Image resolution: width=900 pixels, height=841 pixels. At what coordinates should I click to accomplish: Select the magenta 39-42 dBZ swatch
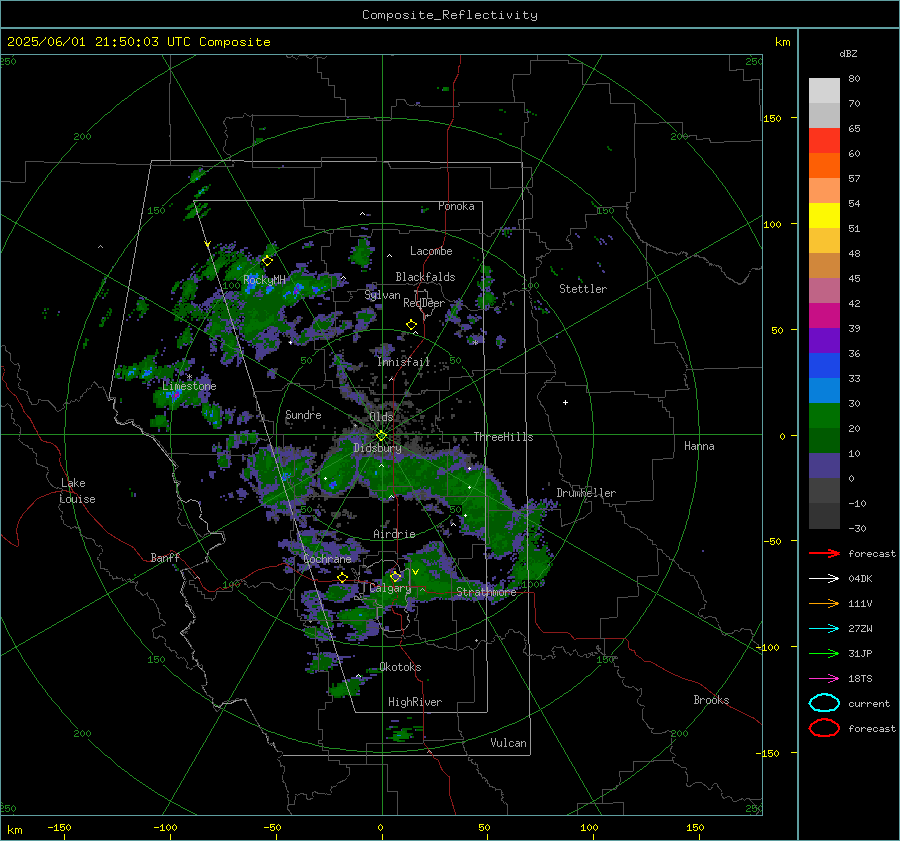coord(824,316)
